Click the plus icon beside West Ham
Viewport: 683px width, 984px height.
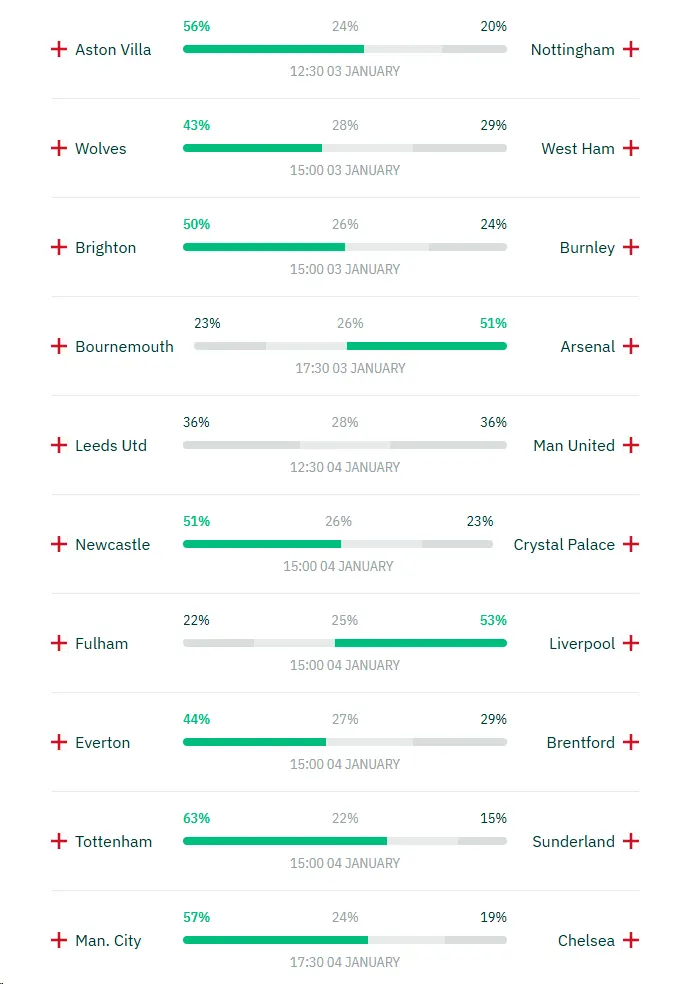tap(630, 147)
